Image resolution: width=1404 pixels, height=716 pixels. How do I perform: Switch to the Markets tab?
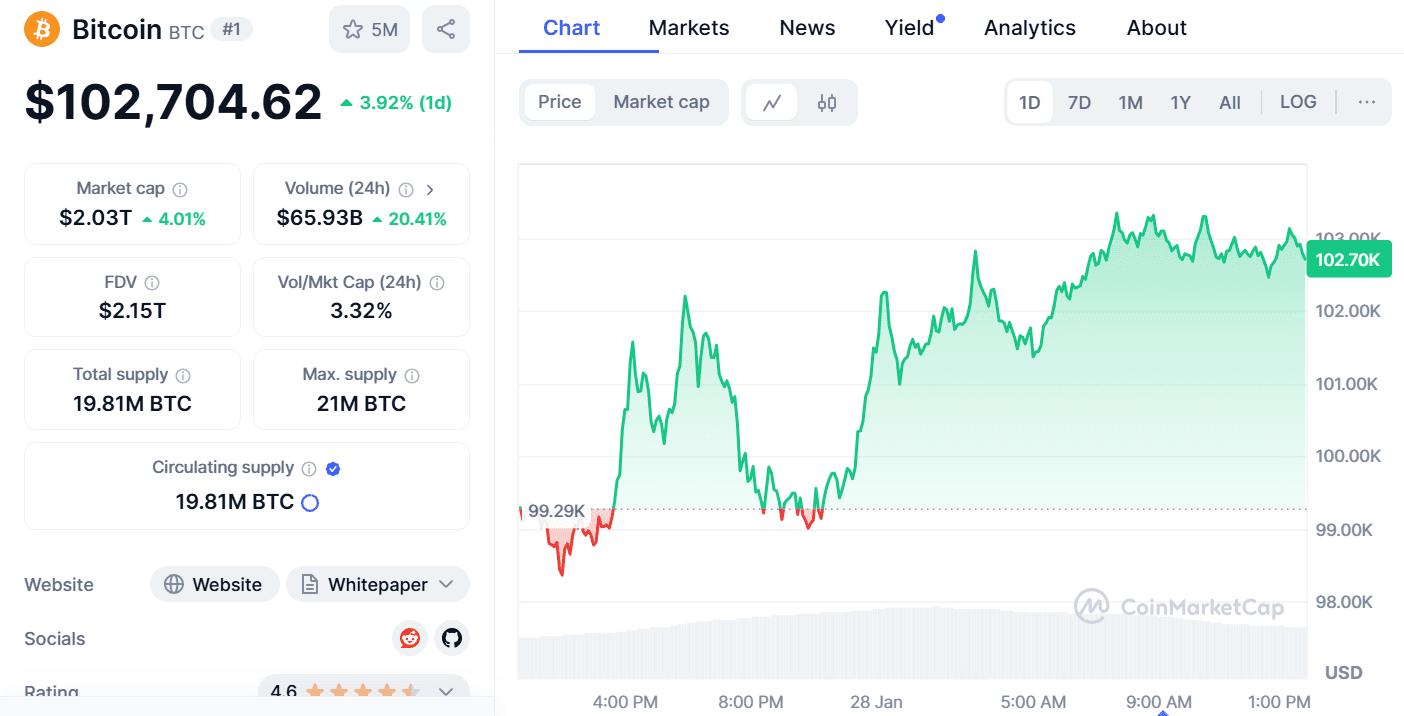[x=688, y=27]
